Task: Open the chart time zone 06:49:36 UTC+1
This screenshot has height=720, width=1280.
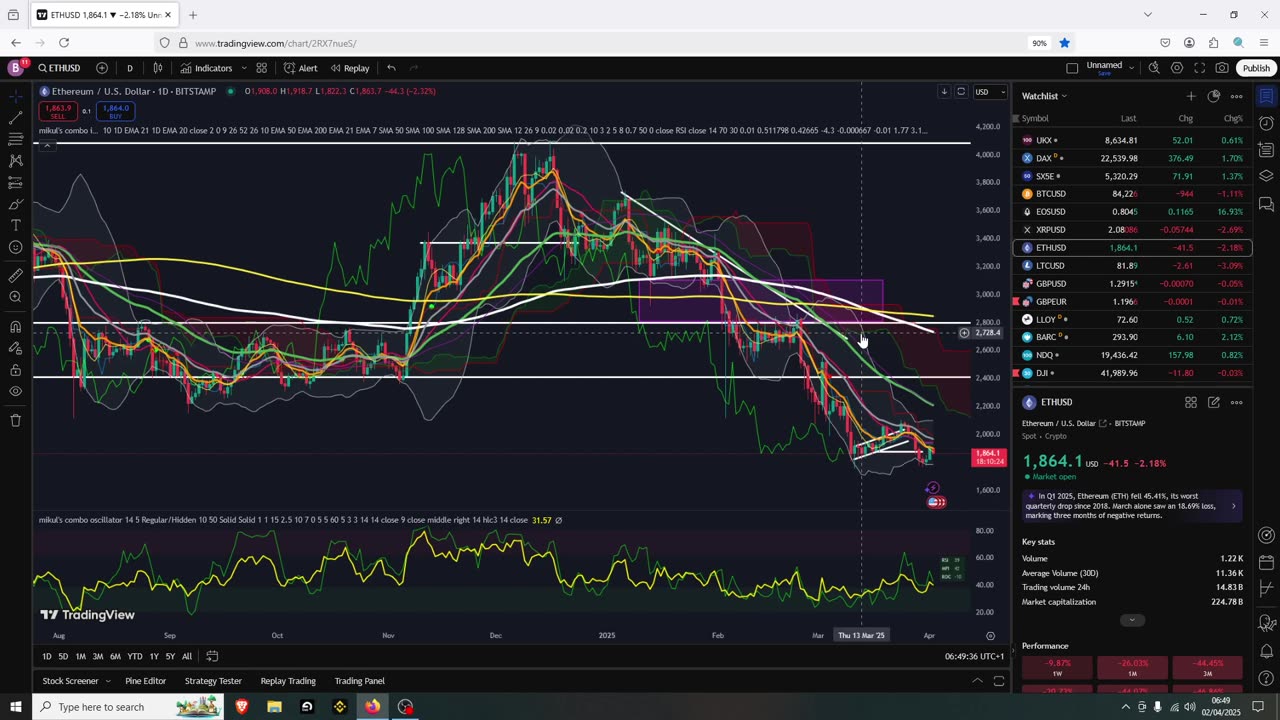Action: [x=974, y=656]
